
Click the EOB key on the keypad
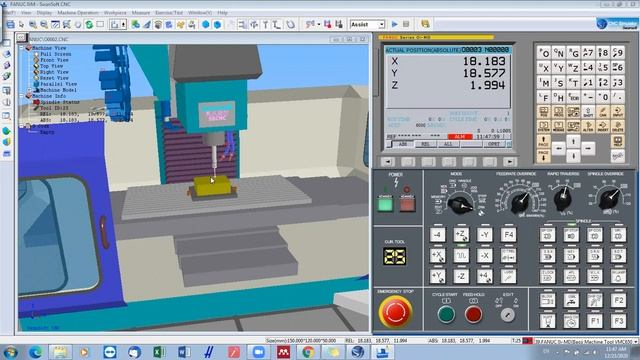tap(573, 97)
